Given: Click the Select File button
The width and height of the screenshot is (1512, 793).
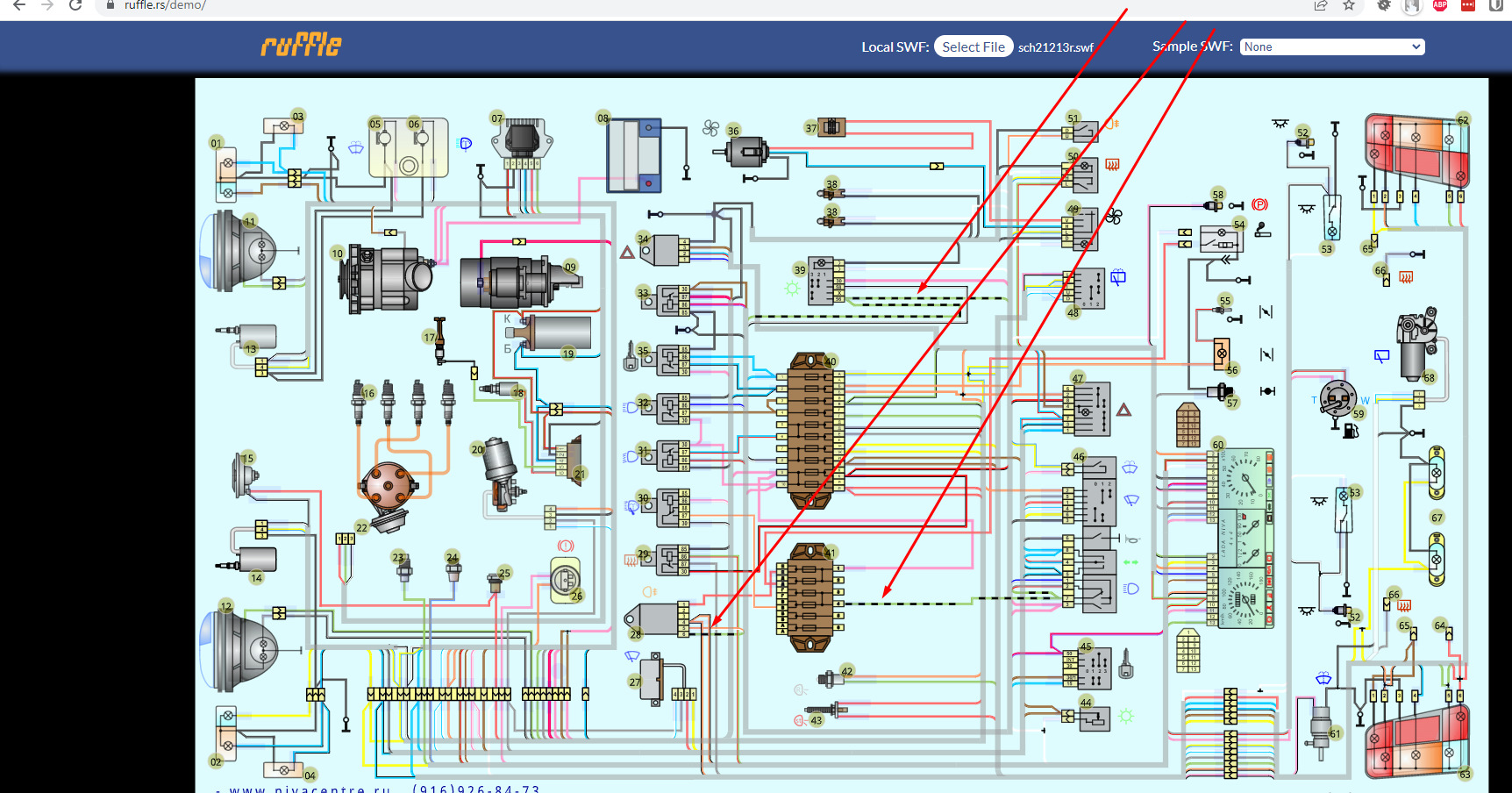Looking at the screenshot, I should click(x=974, y=46).
